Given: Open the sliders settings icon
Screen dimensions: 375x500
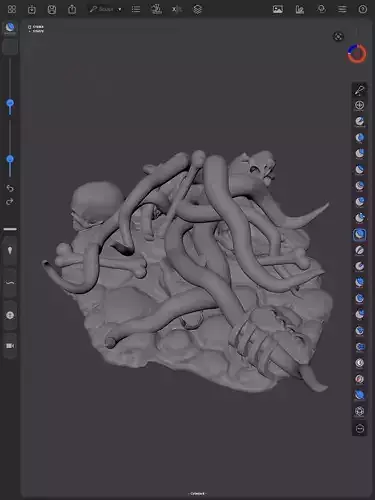Looking at the screenshot, I should (x=342, y=9).
